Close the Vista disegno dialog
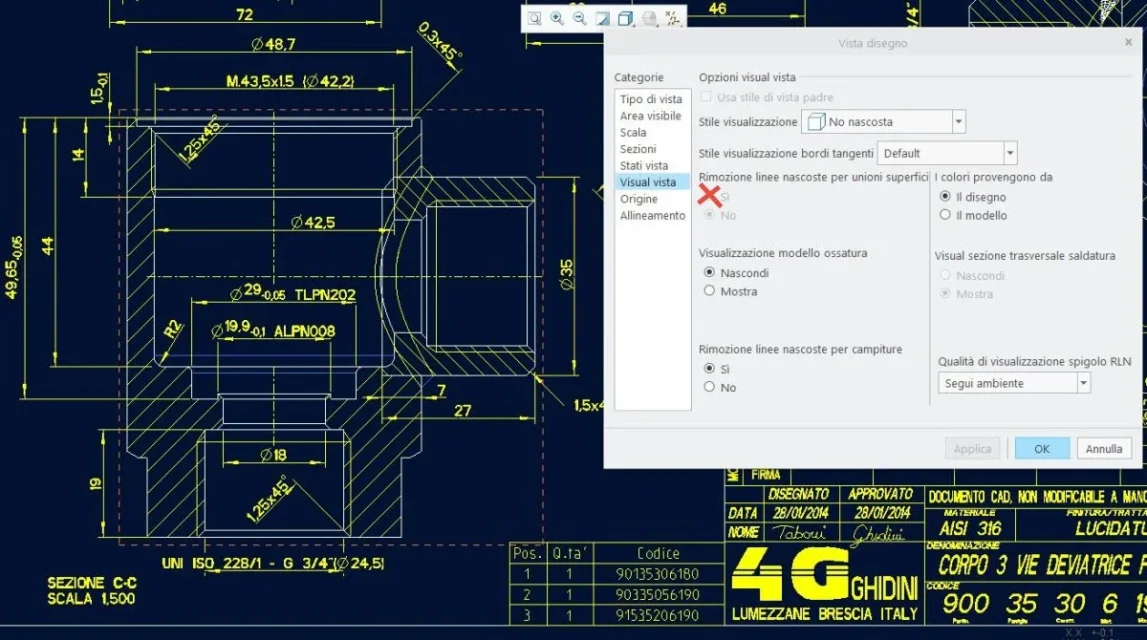The width and height of the screenshot is (1147, 640). pyautogui.click(x=1129, y=43)
